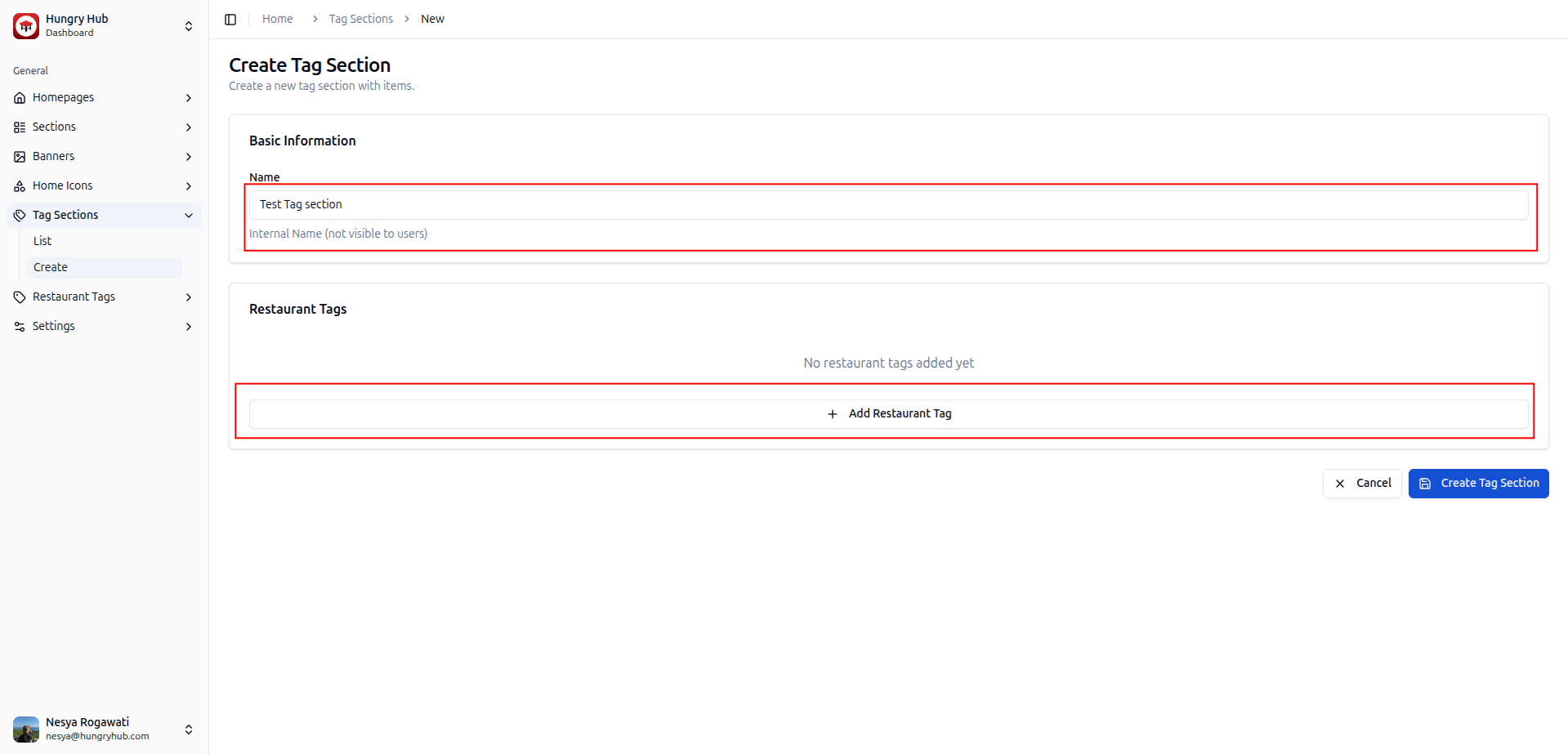The height and width of the screenshot is (754, 1568).
Task: Collapse the Tag Sections menu chevron
Action: pos(189,216)
